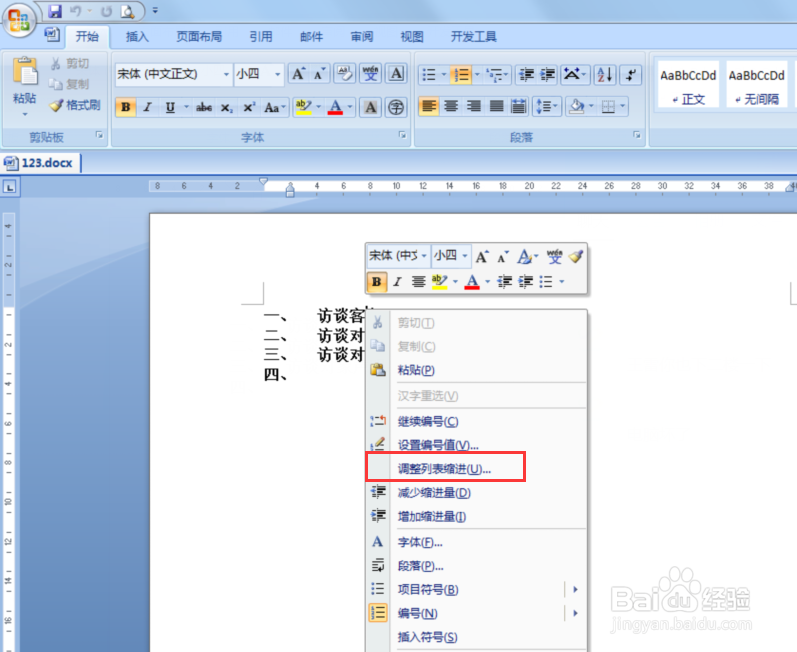Viewport: 797px width, 652px height.
Task: Switch to the 视图 tab
Action: pyautogui.click(x=412, y=37)
